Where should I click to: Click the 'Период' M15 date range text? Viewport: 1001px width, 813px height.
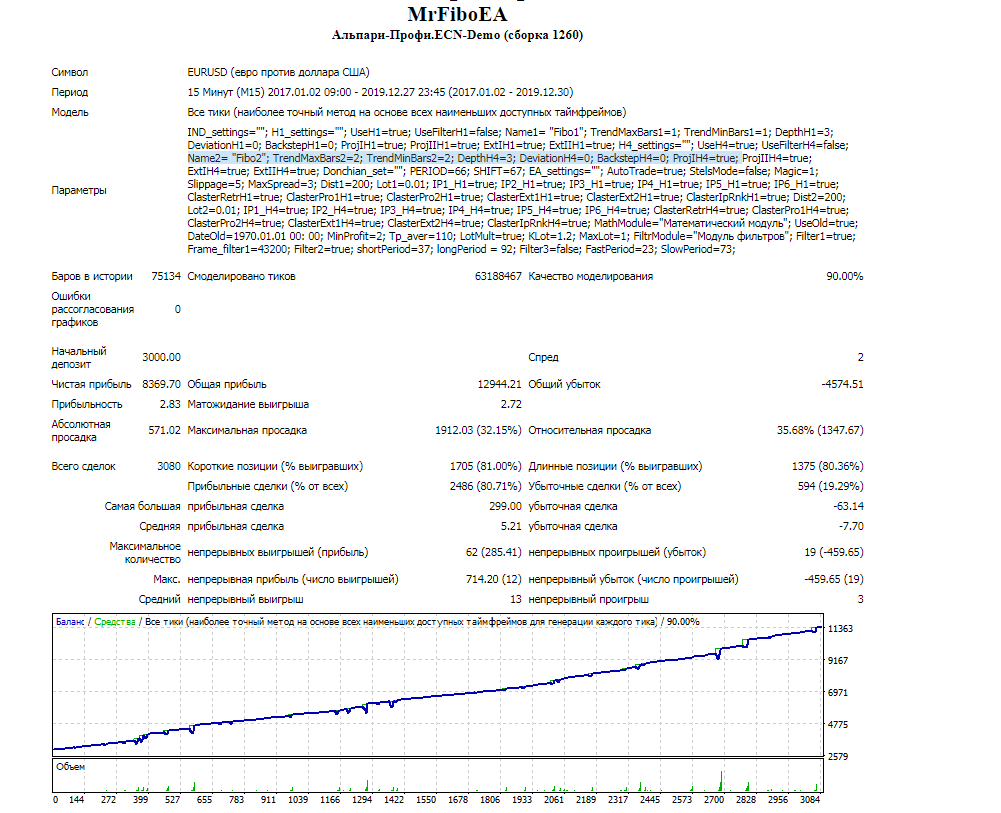(x=380, y=92)
